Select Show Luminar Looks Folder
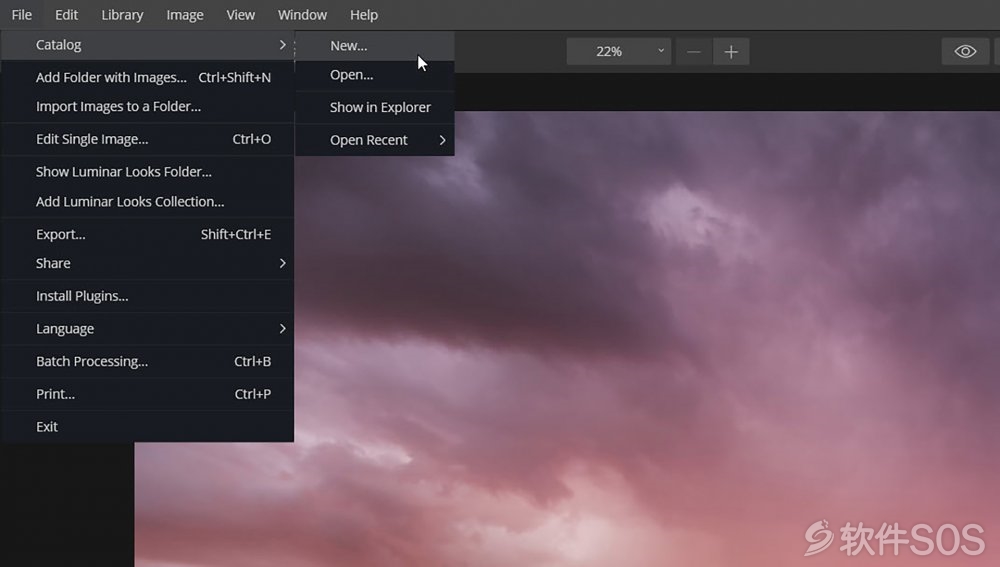Image resolution: width=1000 pixels, height=567 pixels. [147, 172]
